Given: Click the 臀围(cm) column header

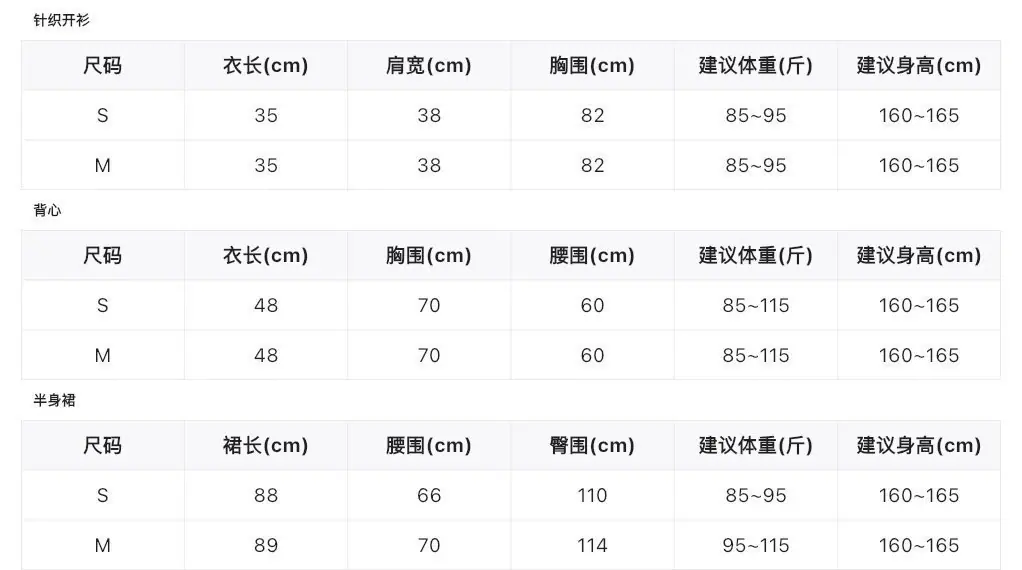Looking at the screenshot, I should pyautogui.click(x=592, y=446).
